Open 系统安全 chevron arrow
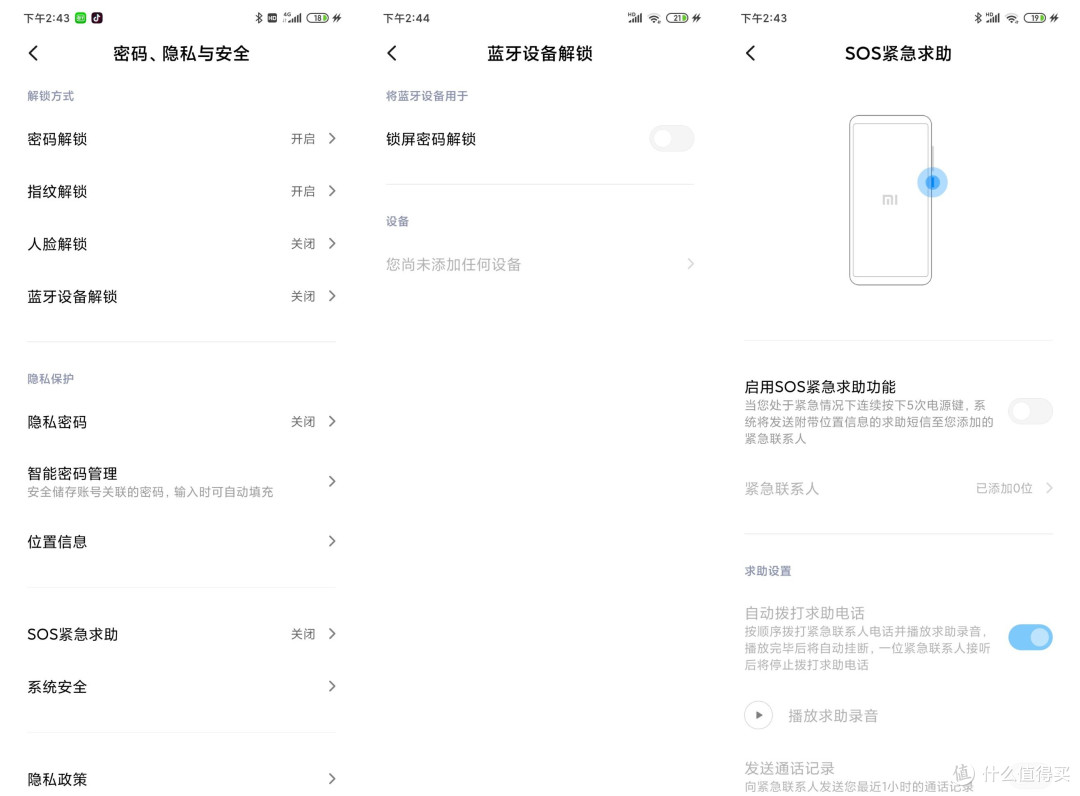 pyautogui.click(x=332, y=687)
